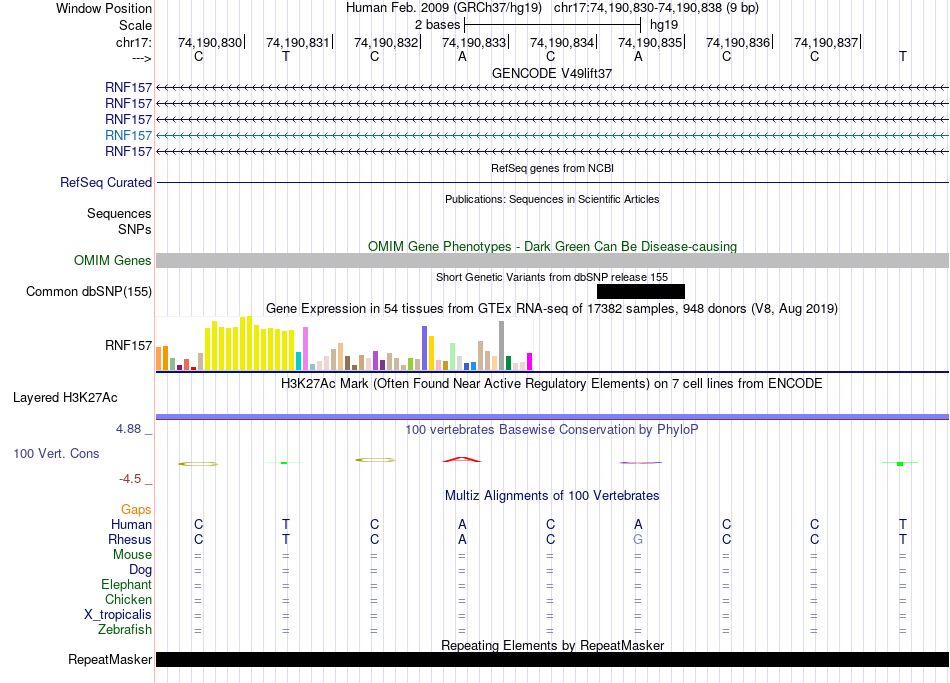Click the Human Feb. 2009 (GRCh37/hg19) text
Image resolution: width=950 pixels, height=683 pixels.
444,8
